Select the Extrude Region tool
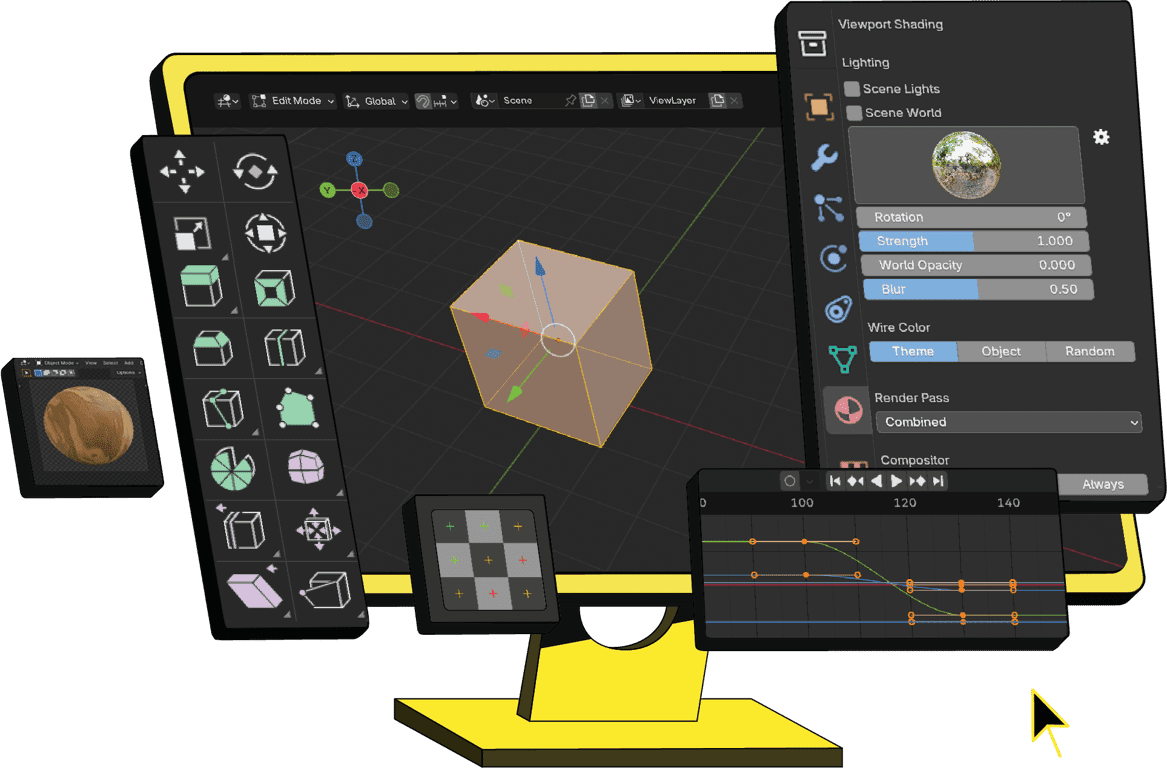1167x768 pixels. [x=201, y=287]
